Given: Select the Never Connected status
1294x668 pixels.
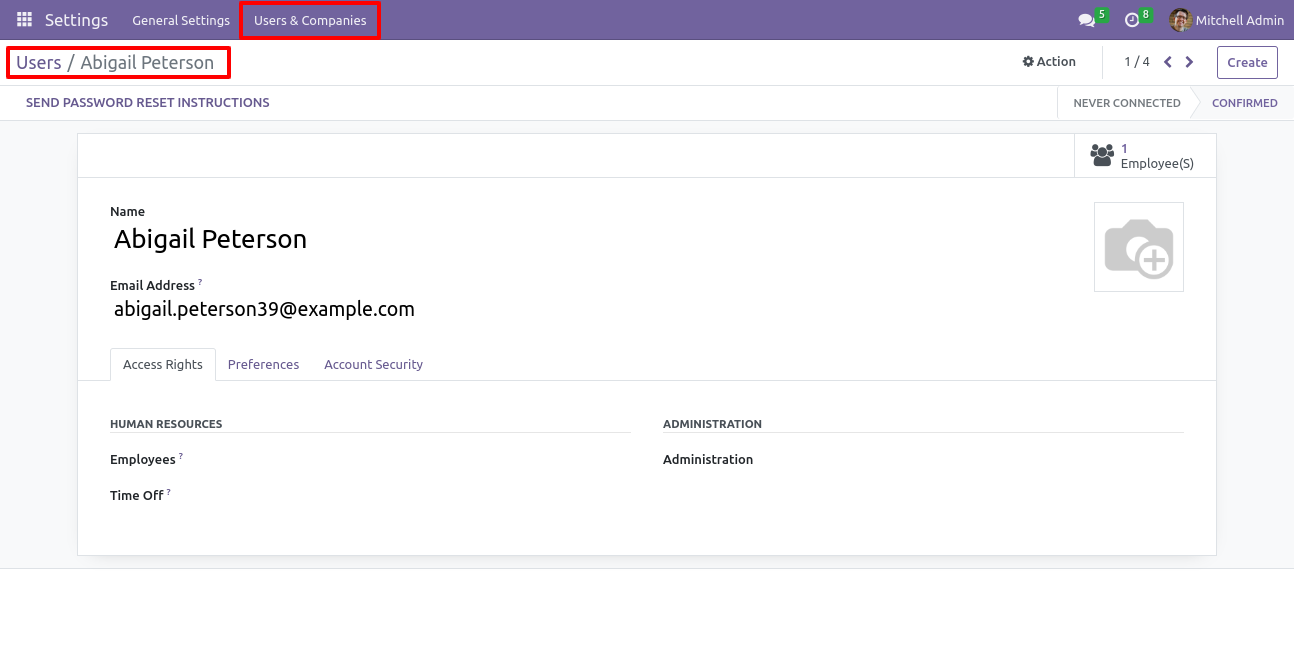Looking at the screenshot, I should point(1127,103).
